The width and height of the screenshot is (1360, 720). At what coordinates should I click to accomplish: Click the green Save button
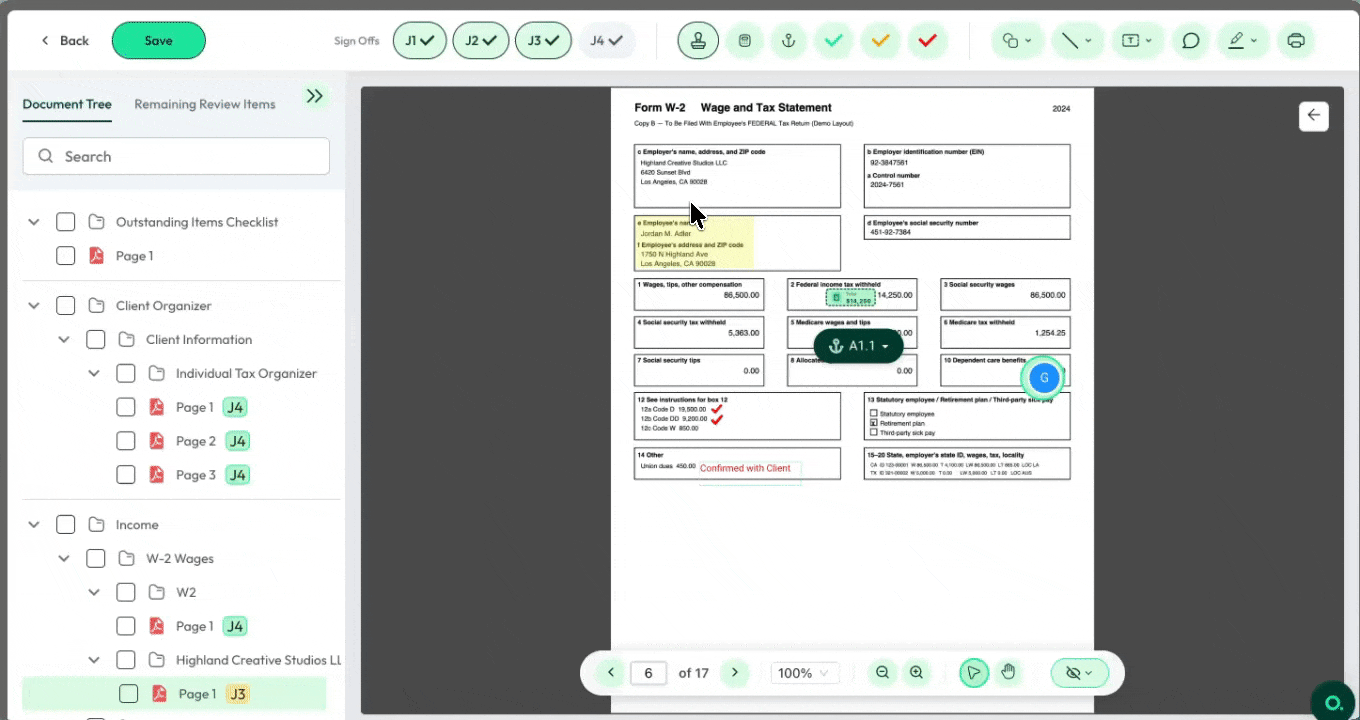(158, 41)
